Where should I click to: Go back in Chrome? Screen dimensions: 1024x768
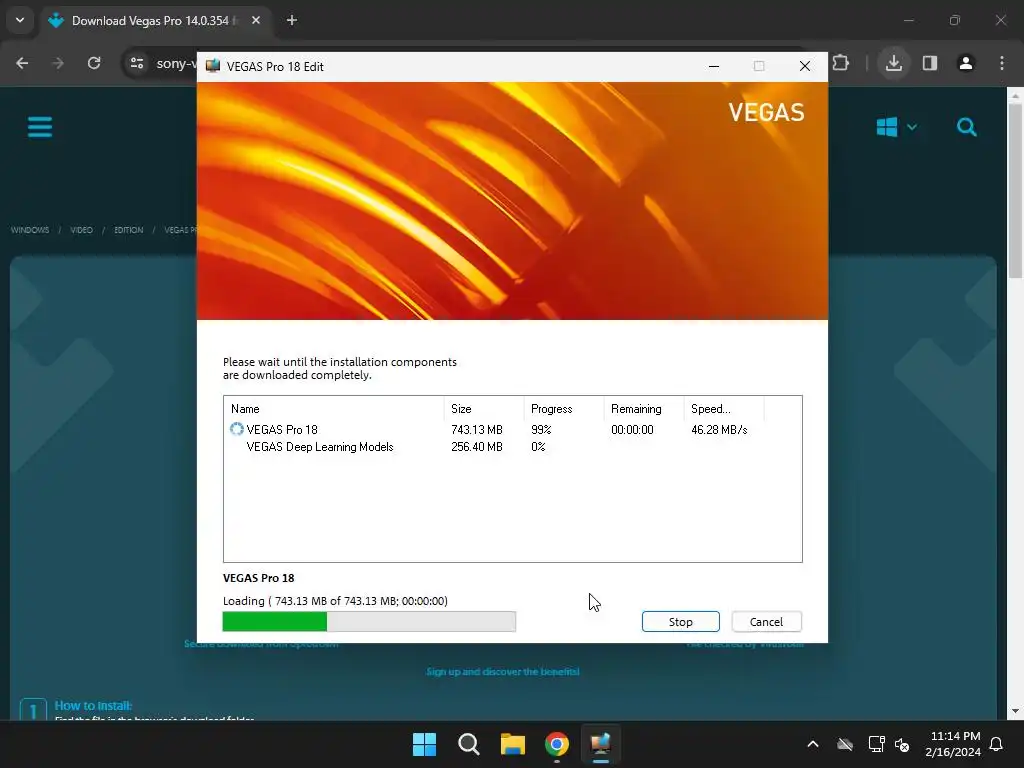[22, 63]
